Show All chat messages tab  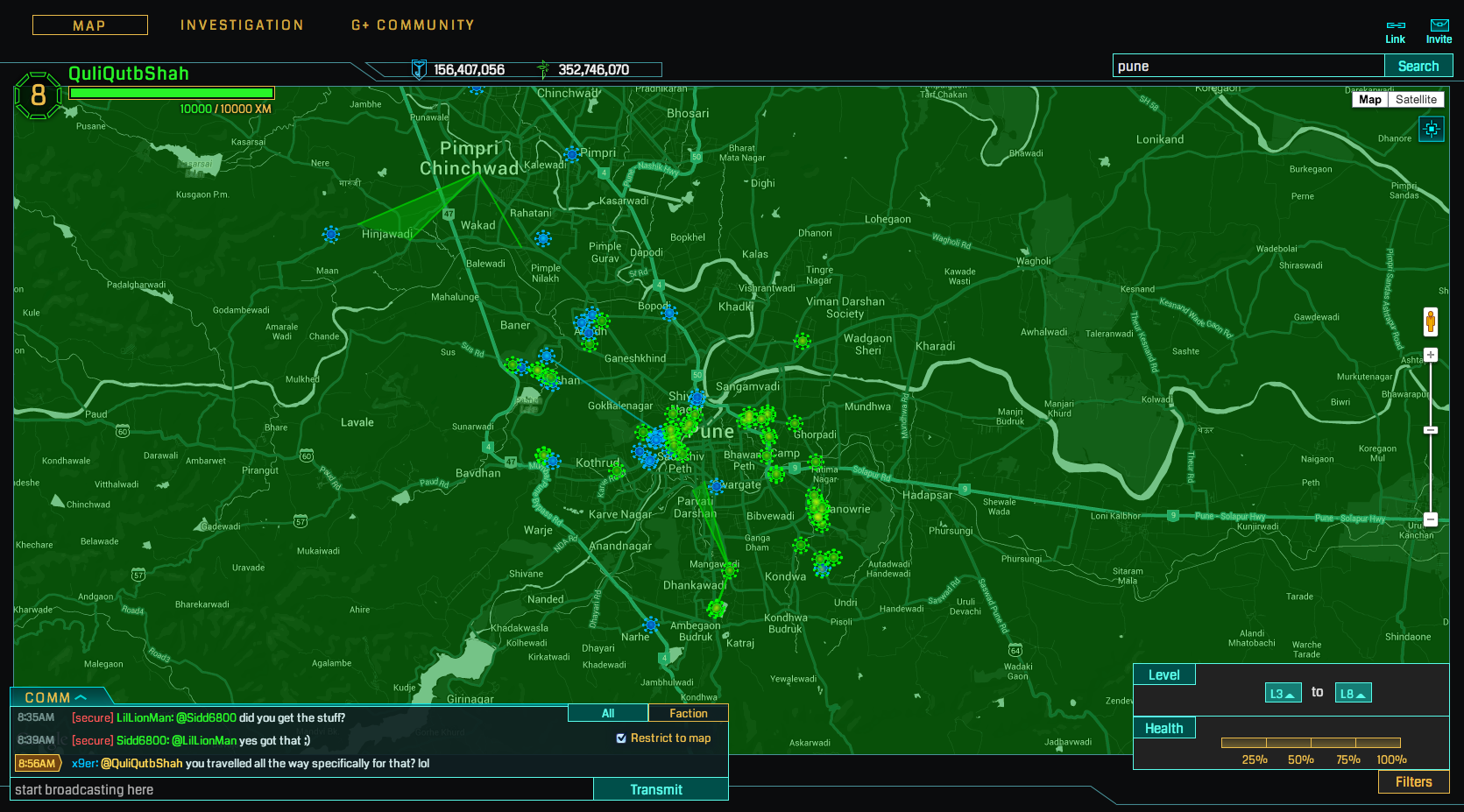click(608, 713)
